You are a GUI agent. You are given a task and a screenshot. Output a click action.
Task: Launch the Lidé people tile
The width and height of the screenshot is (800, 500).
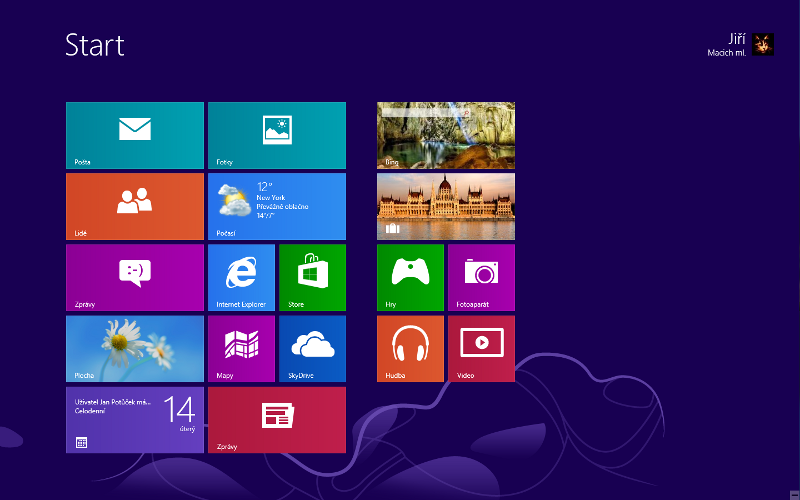(x=134, y=206)
